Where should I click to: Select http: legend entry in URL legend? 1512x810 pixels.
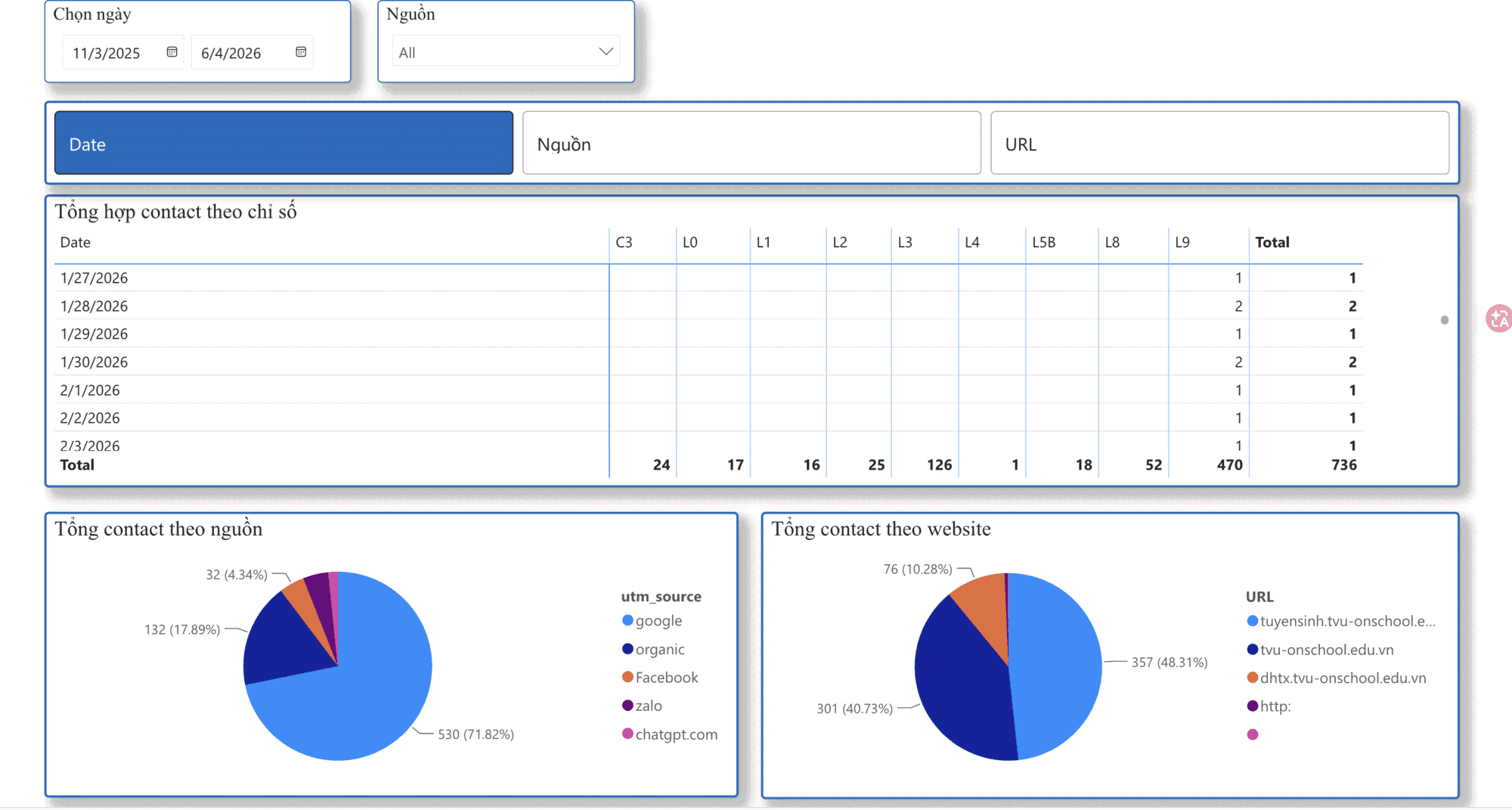pyautogui.click(x=1269, y=706)
